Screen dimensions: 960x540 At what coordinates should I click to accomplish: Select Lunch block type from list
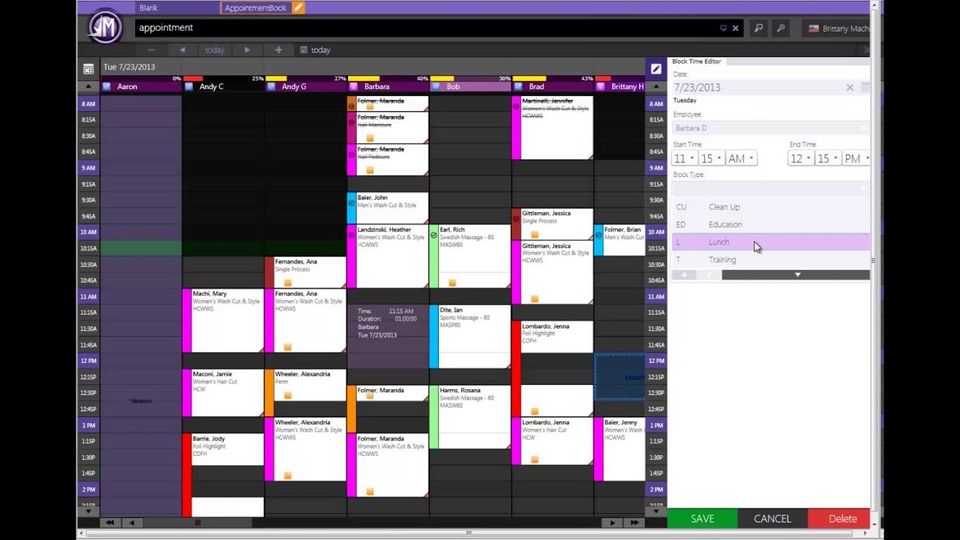(x=770, y=242)
